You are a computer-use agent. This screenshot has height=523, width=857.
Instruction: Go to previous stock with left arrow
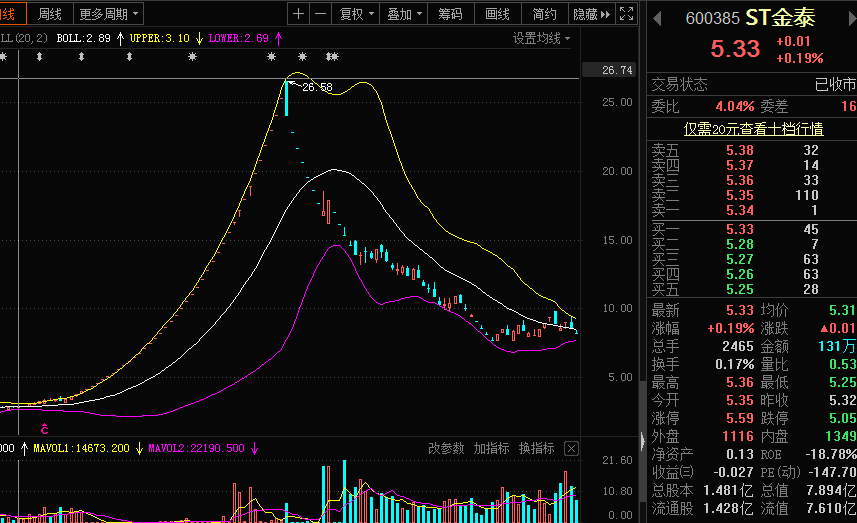(x=658, y=19)
